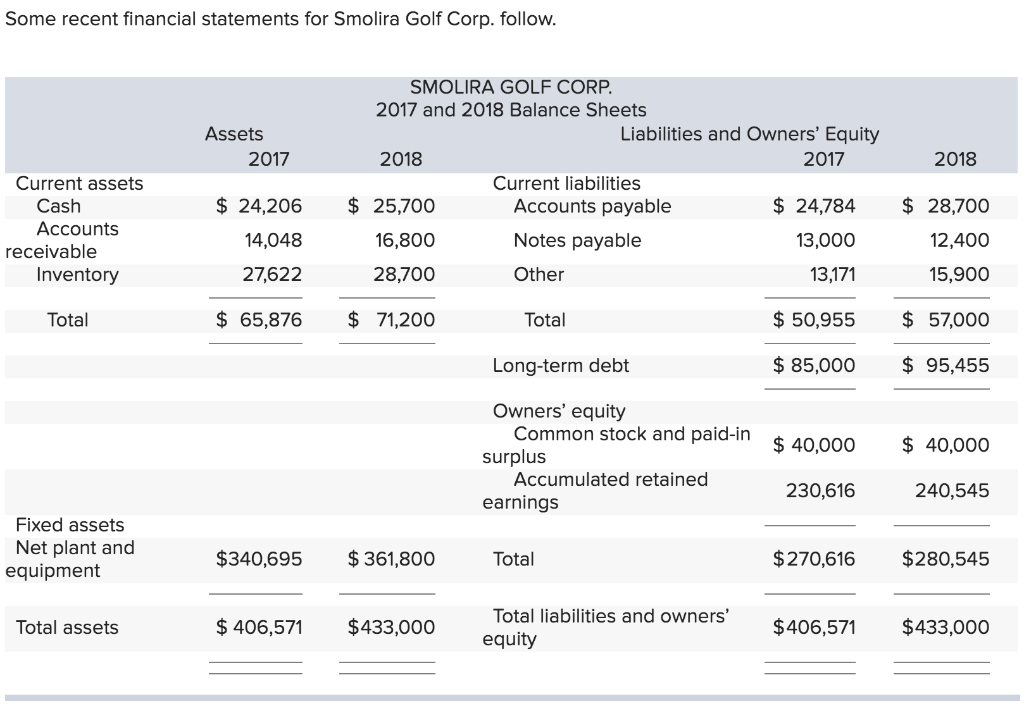This screenshot has width=1024, height=706.
Task: Click the Net plant and equipment 2018 value
Action: 390,559
